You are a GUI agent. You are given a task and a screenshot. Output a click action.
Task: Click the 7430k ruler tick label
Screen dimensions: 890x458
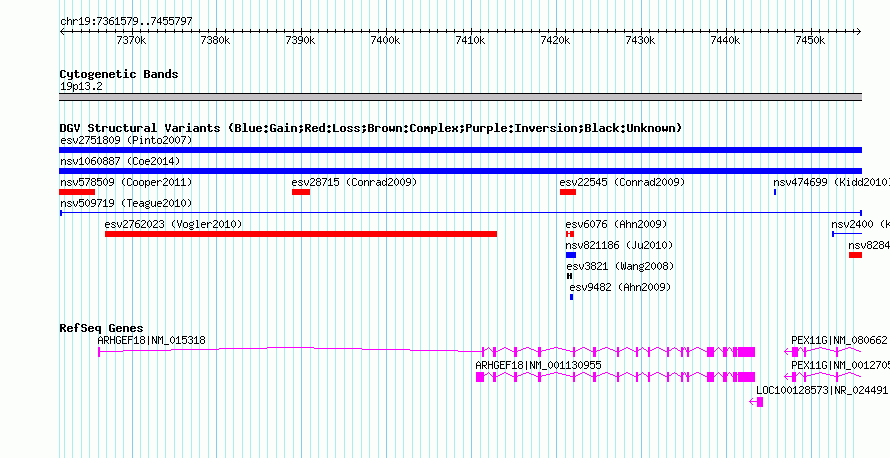[x=640, y=40]
